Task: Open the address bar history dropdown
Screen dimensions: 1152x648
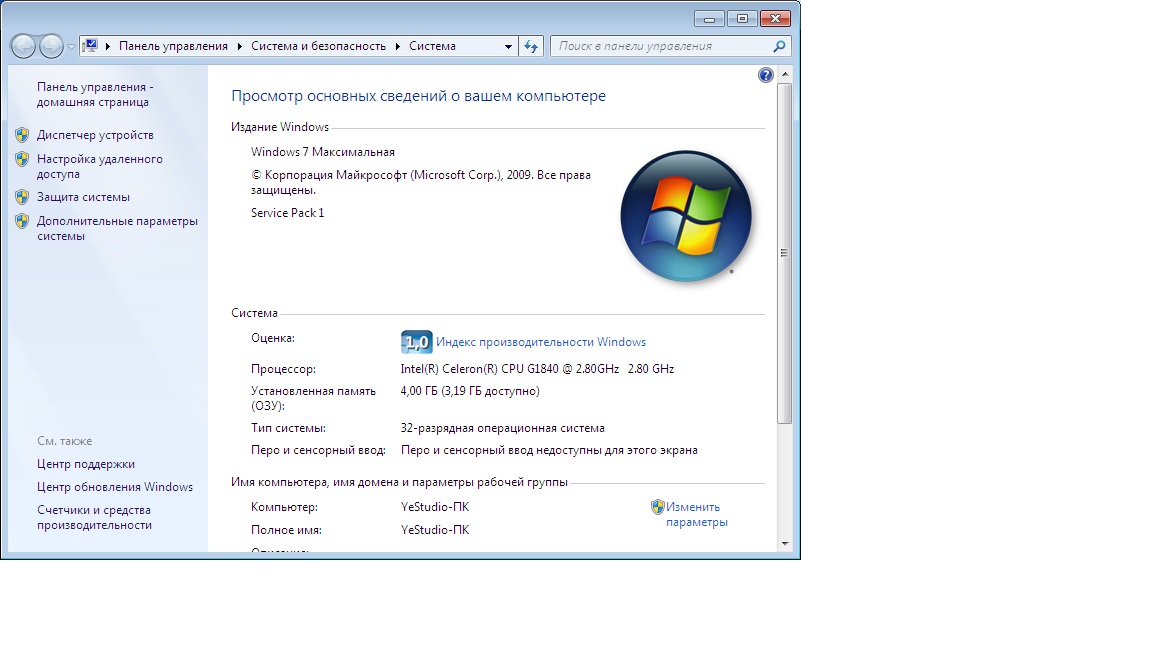Action: coord(508,46)
